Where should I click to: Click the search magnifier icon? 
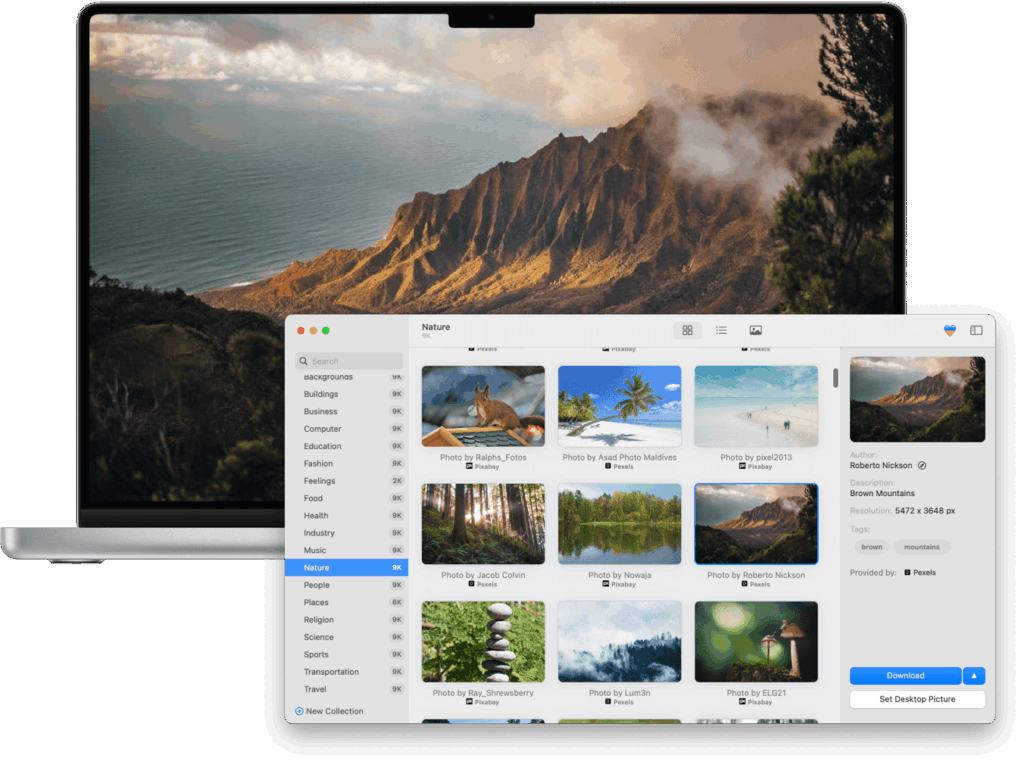[x=303, y=361]
